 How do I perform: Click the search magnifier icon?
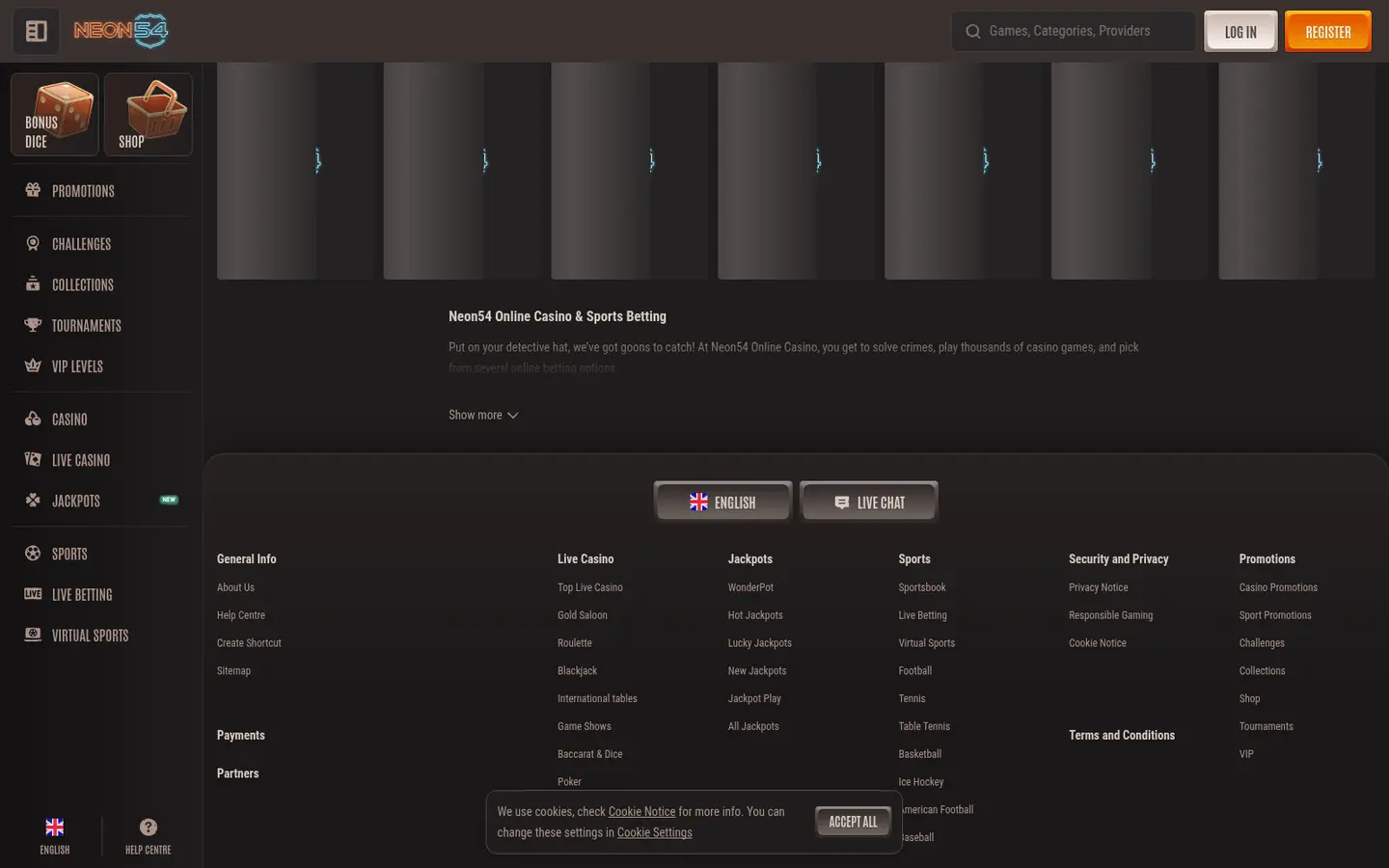tap(973, 32)
